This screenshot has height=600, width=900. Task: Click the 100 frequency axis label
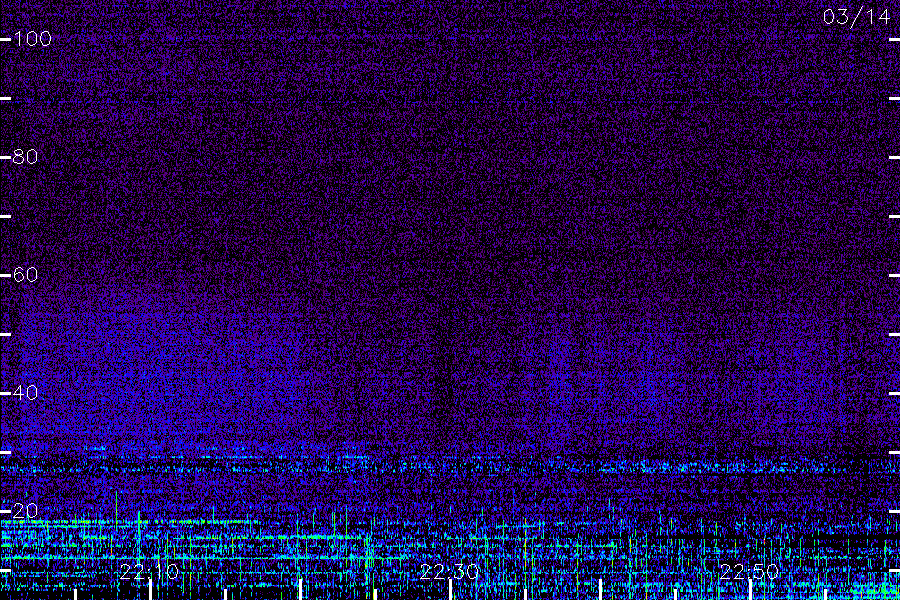(x=32, y=39)
